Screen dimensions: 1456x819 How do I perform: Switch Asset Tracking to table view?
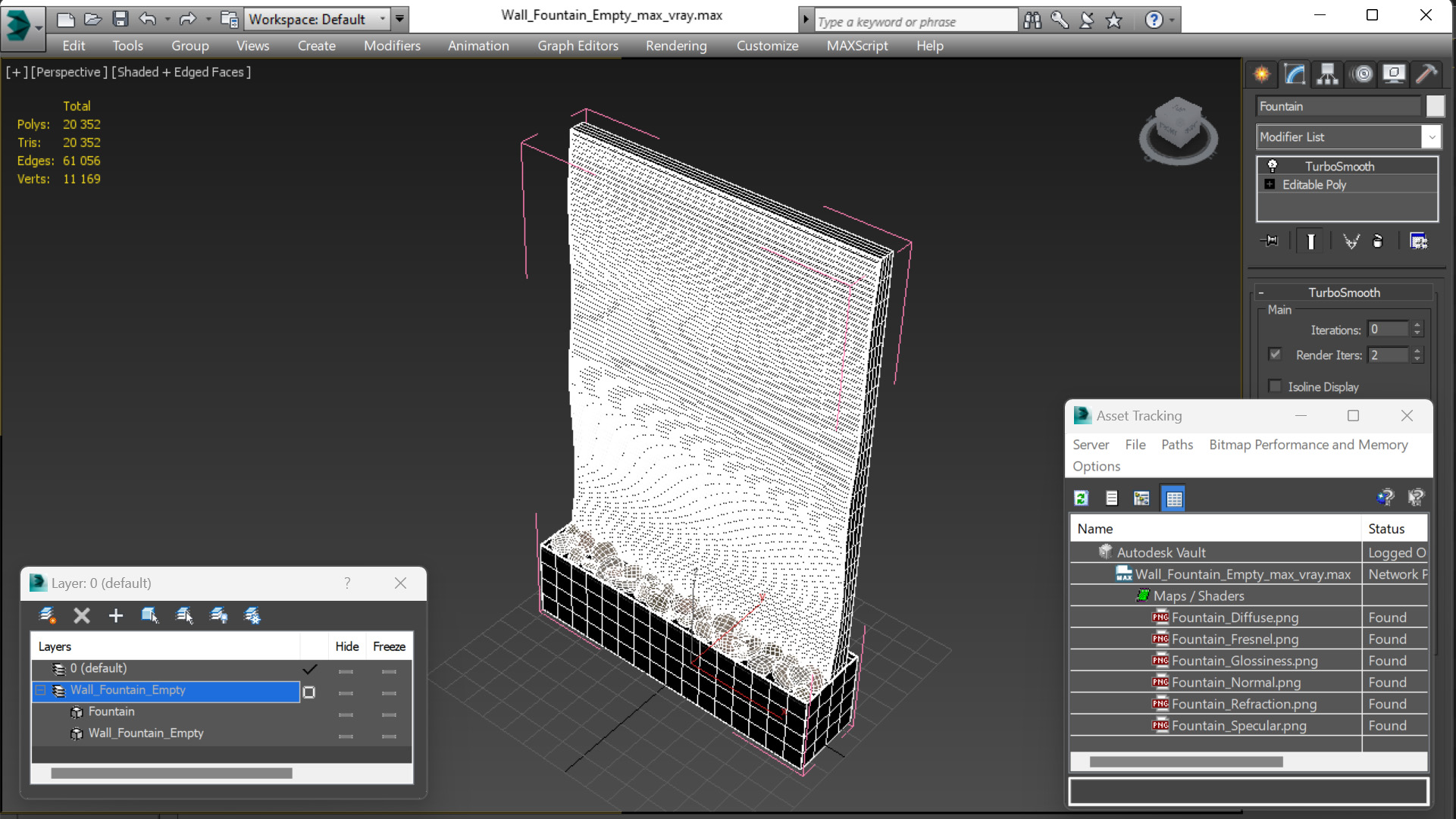tap(1173, 498)
